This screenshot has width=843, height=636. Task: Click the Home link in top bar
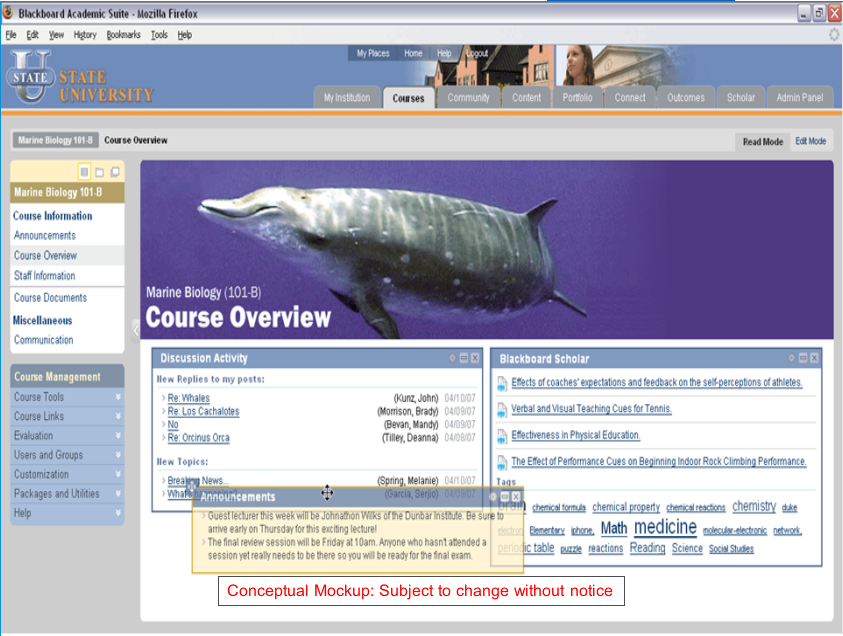pyautogui.click(x=413, y=53)
